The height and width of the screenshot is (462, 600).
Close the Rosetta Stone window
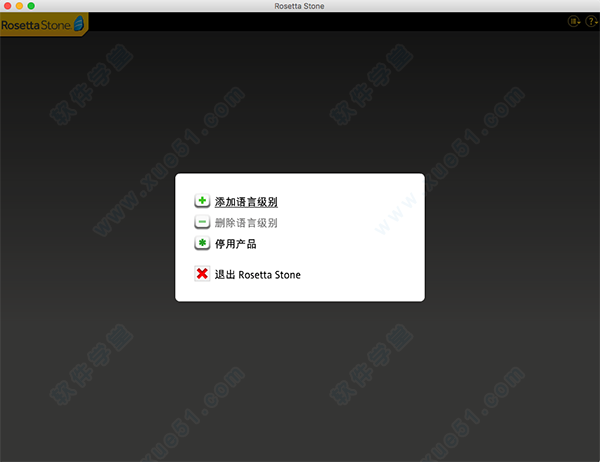(x=7, y=6)
